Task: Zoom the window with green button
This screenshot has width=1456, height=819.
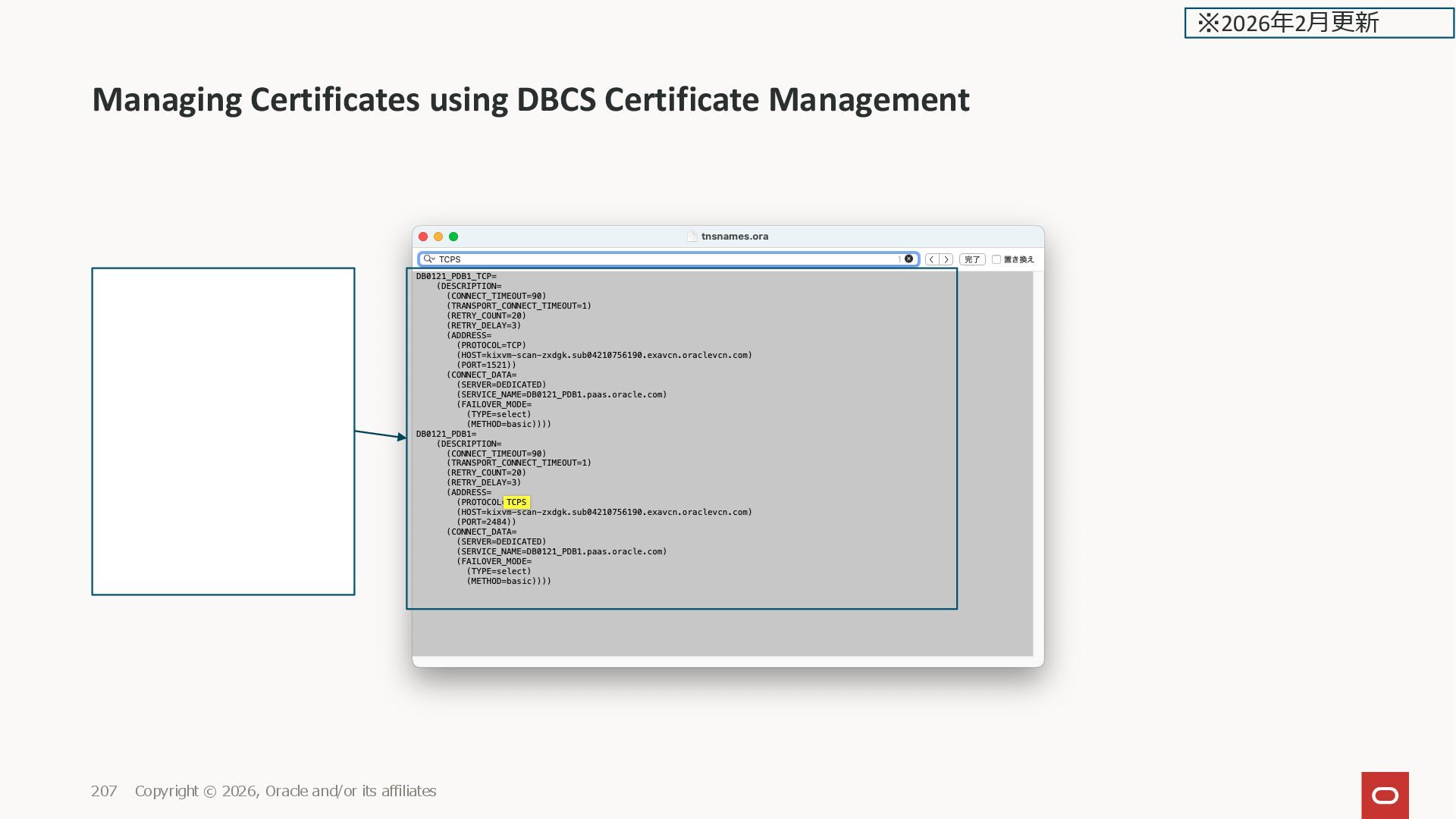Action: [453, 237]
